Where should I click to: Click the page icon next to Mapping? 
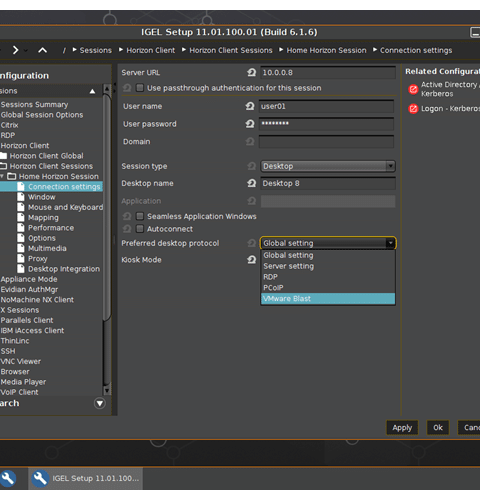(x=21, y=217)
